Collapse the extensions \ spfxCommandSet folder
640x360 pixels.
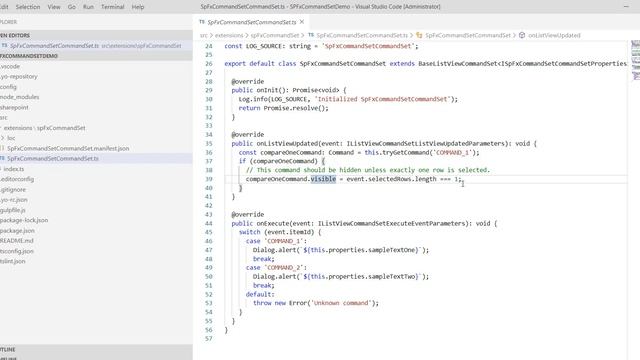click(44, 128)
